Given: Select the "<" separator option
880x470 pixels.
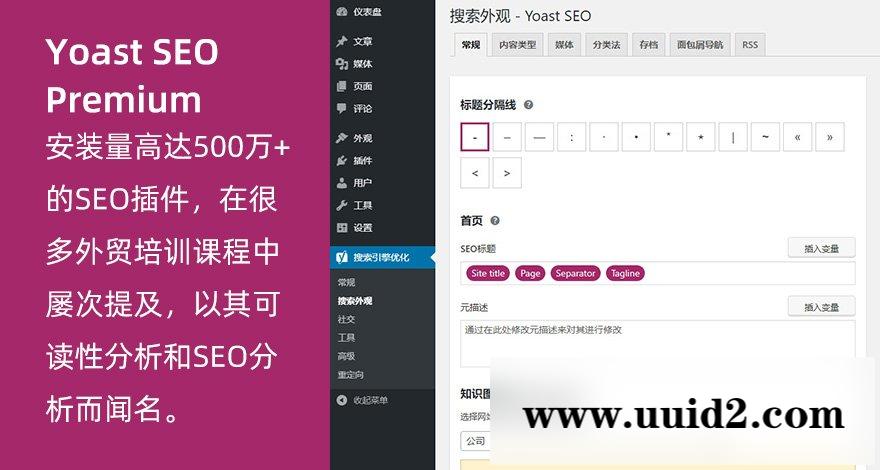Looking at the screenshot, I should [x=475, y=173].
